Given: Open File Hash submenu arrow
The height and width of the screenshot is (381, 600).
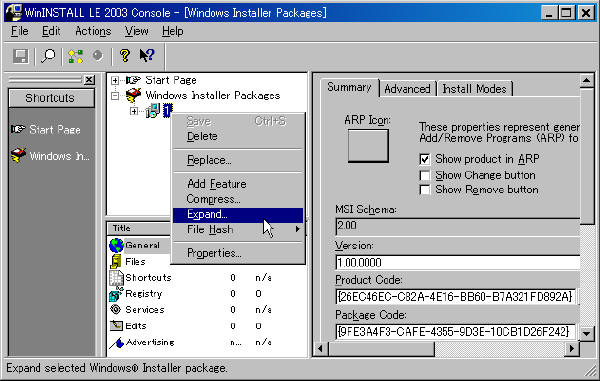Looking at the screenshot, I should pyautogui.click(x=297, y=229).
